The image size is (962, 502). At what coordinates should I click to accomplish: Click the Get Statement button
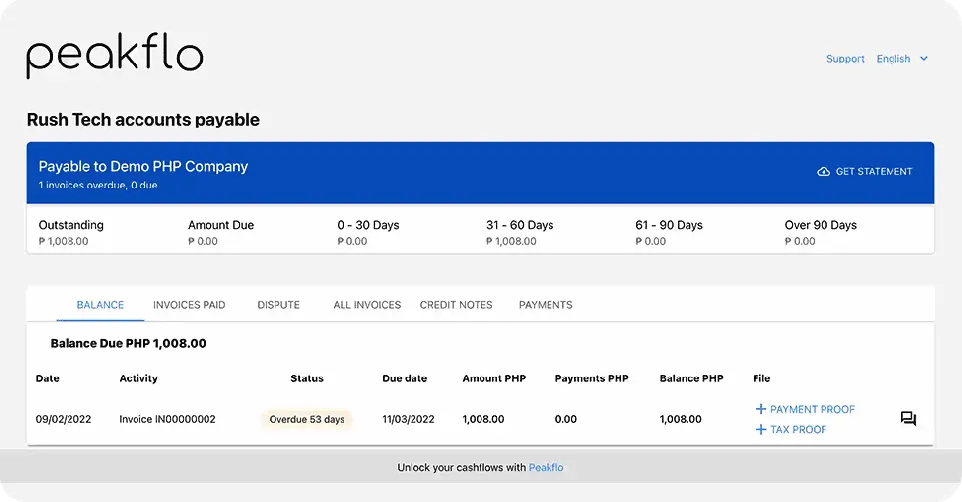coord(864,172)
